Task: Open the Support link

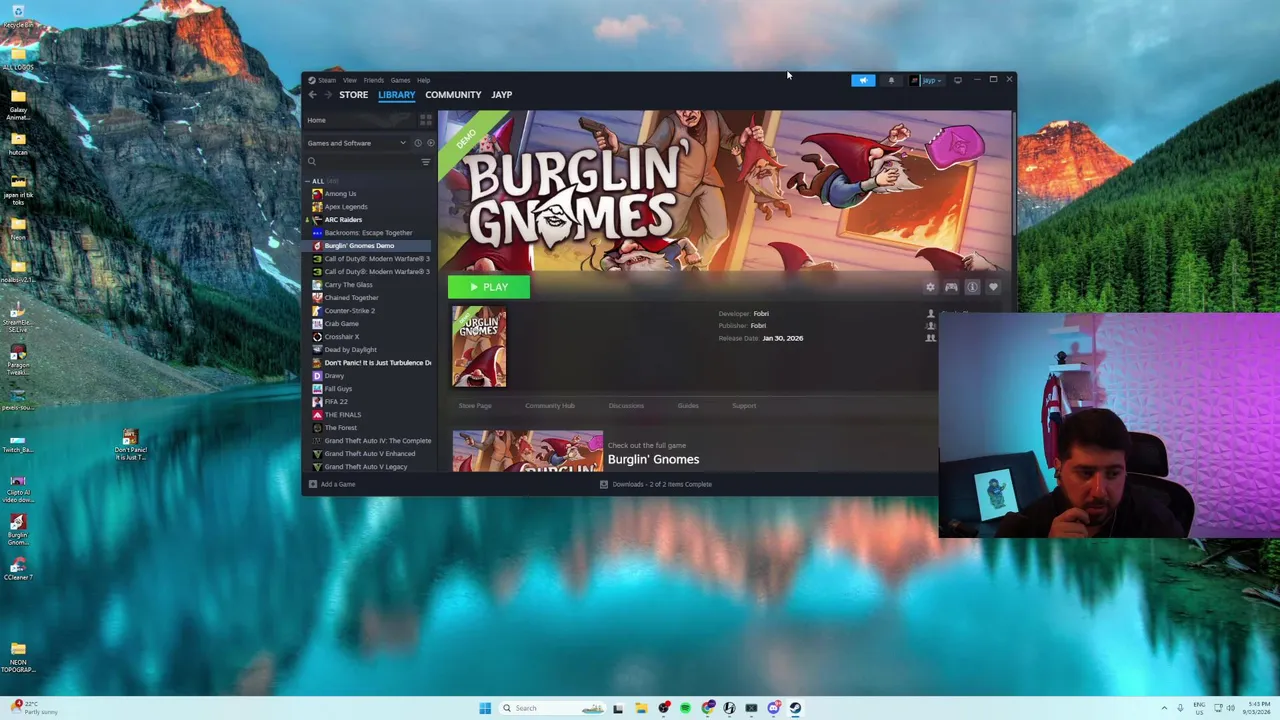Action: (744, 406)
